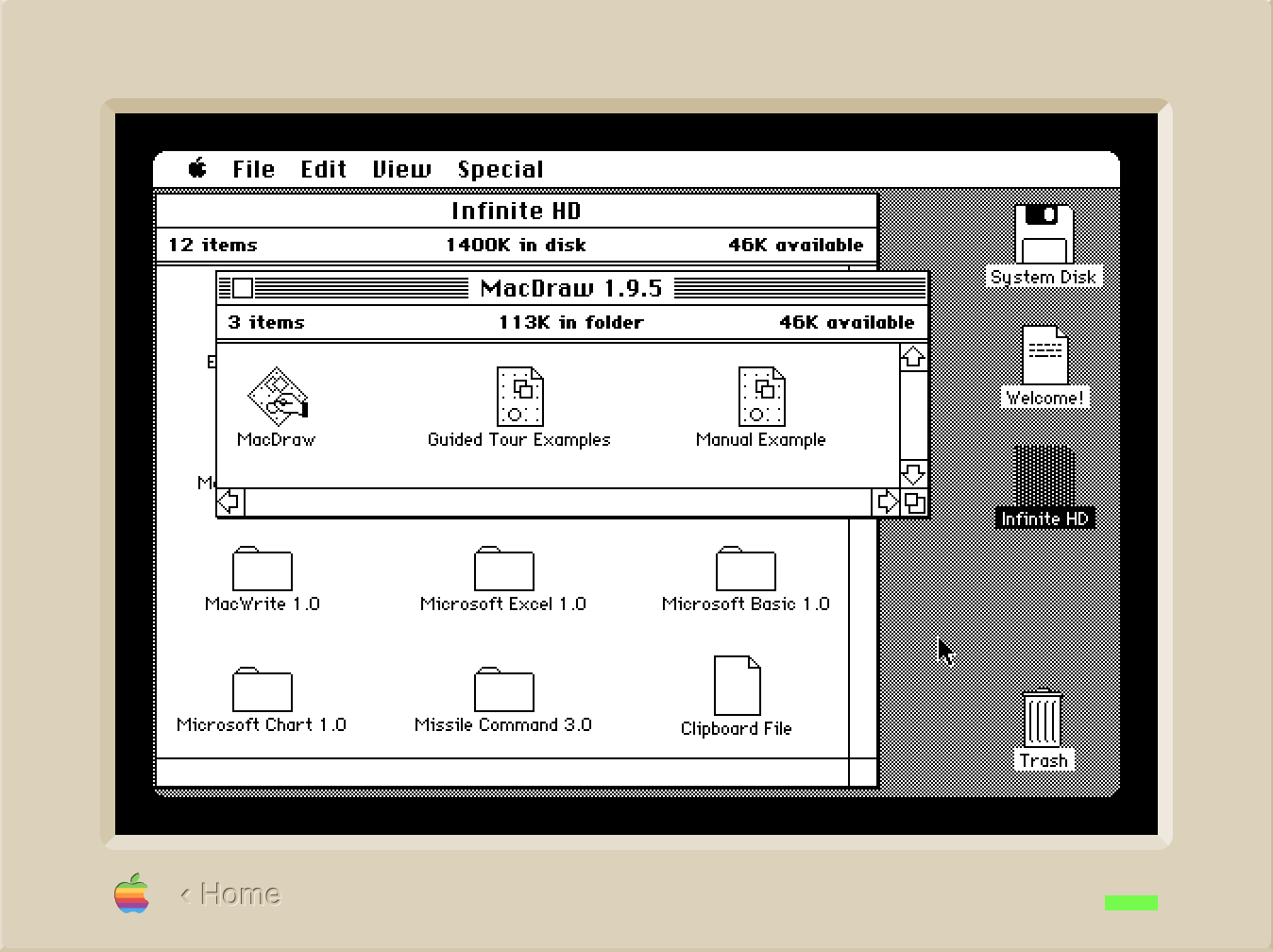Click the '12 items' text in Infinite HD
Screen dimensions: 1273x952
click(x=213, y=245)
